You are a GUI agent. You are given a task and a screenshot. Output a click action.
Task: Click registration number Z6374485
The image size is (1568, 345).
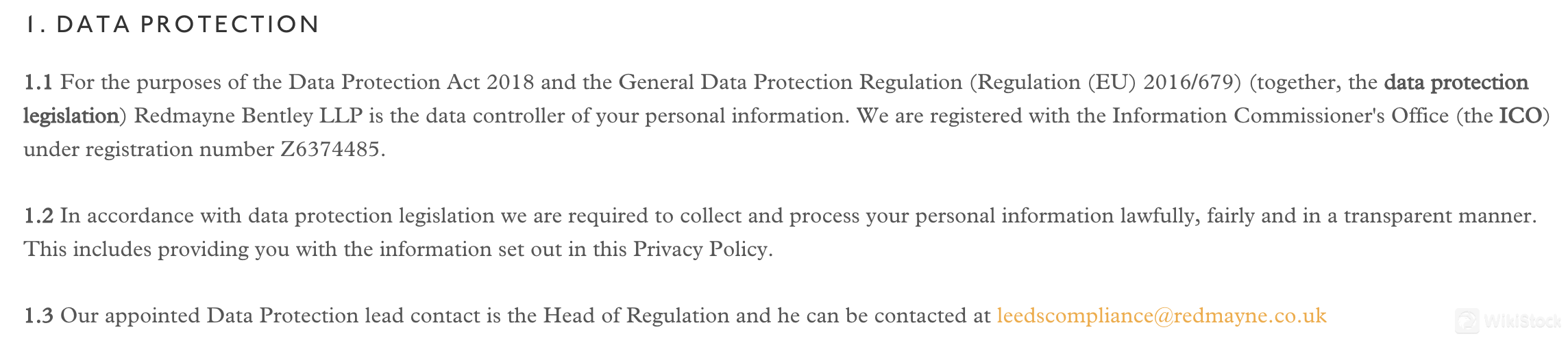tap(330, 149)
